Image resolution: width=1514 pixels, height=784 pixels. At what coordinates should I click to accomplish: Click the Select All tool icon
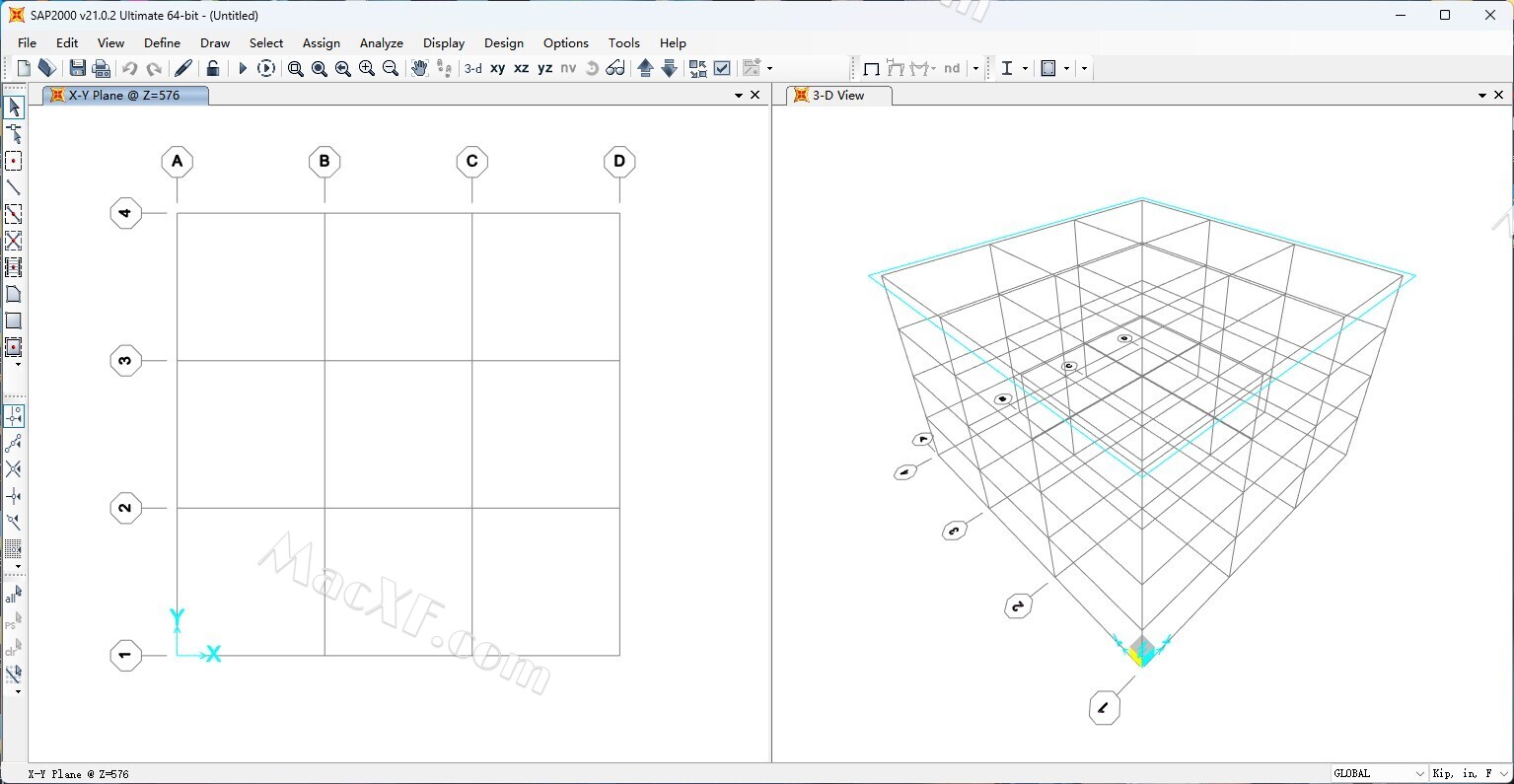pos(14,595)
